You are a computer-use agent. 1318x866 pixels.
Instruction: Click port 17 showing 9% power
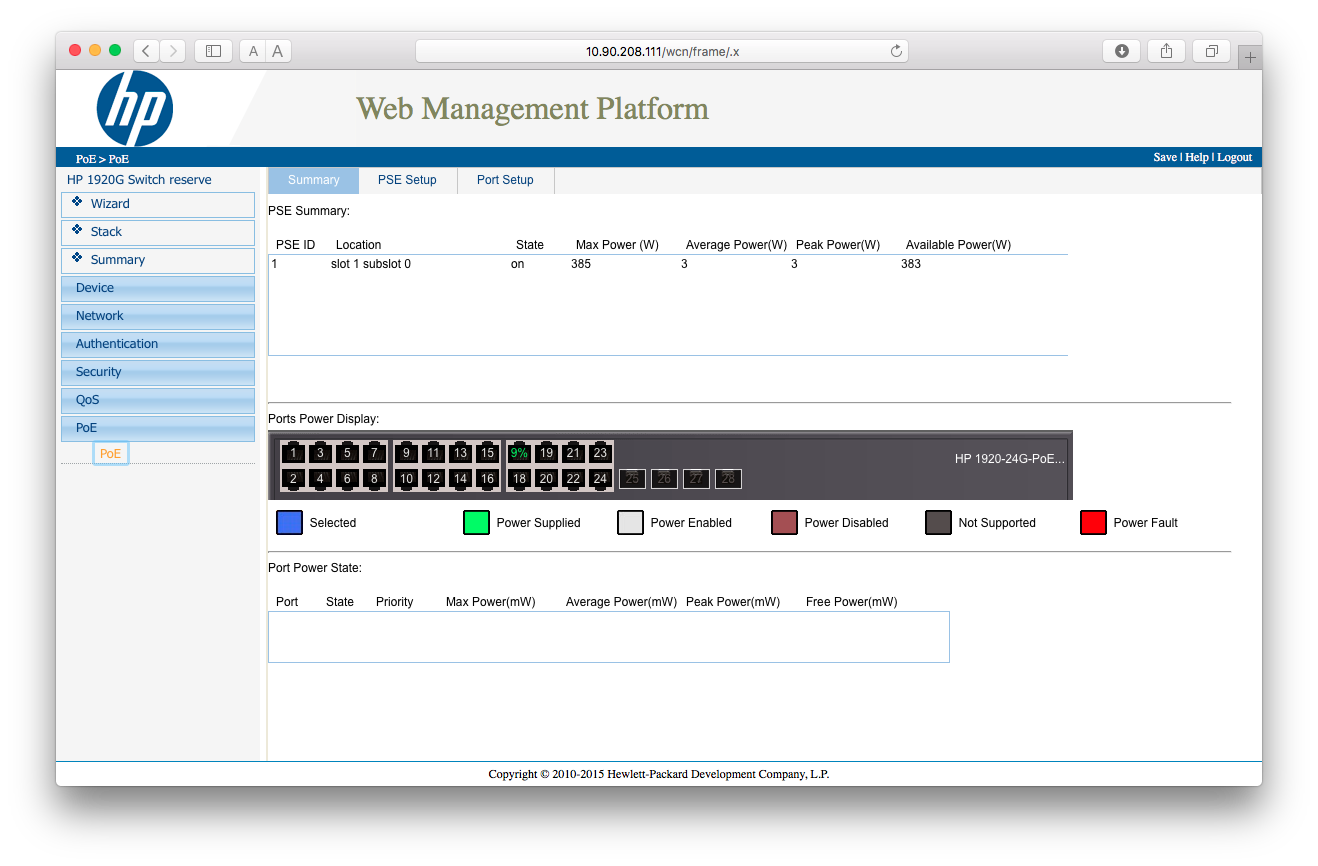click(x=519, y=453)
